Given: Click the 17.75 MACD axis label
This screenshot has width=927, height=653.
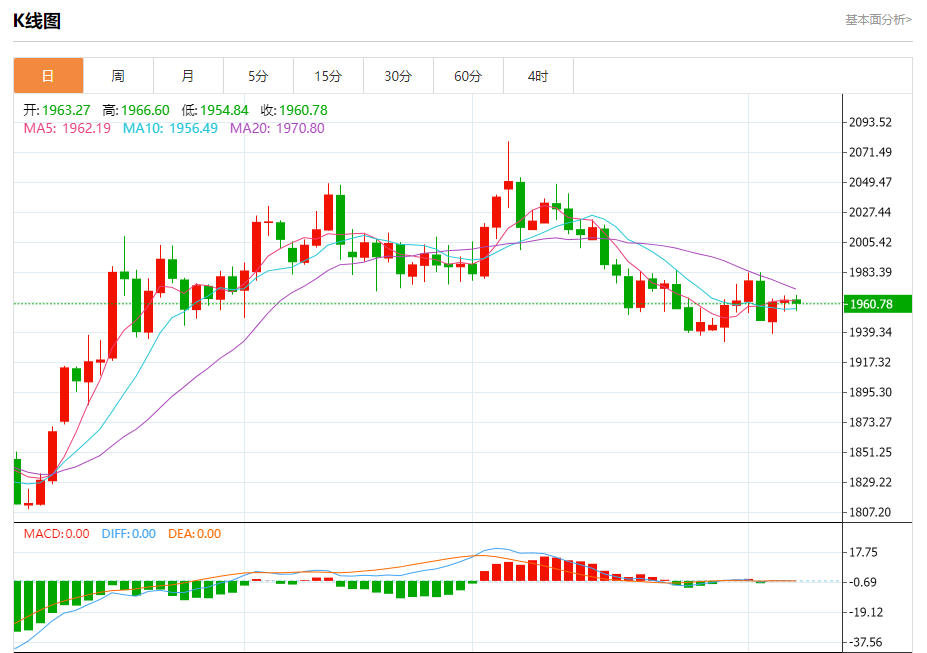Looking at the screenshot, I should tap(864, 553).
